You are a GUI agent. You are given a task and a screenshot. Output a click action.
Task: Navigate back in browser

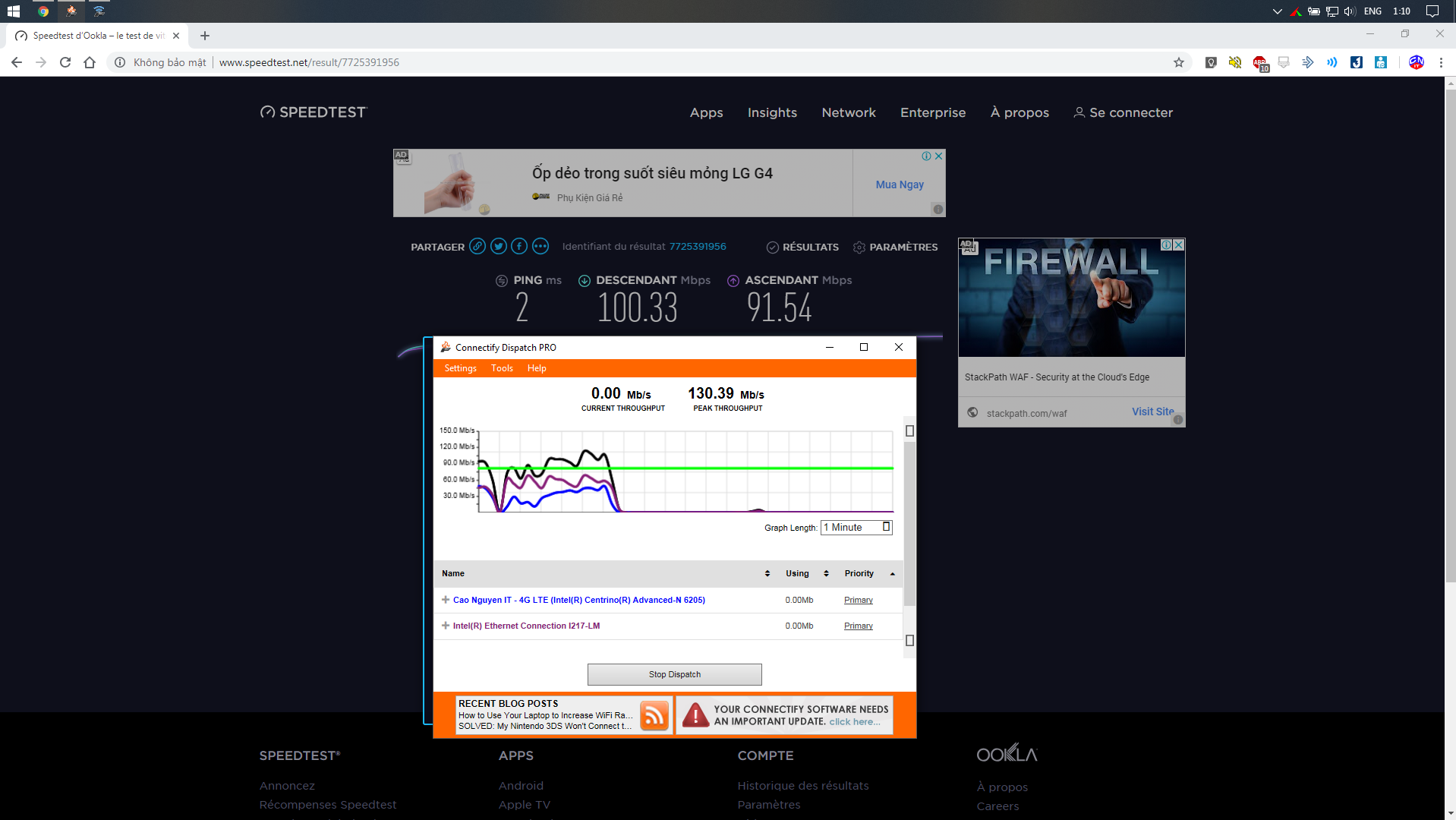[x=17, y=62]
